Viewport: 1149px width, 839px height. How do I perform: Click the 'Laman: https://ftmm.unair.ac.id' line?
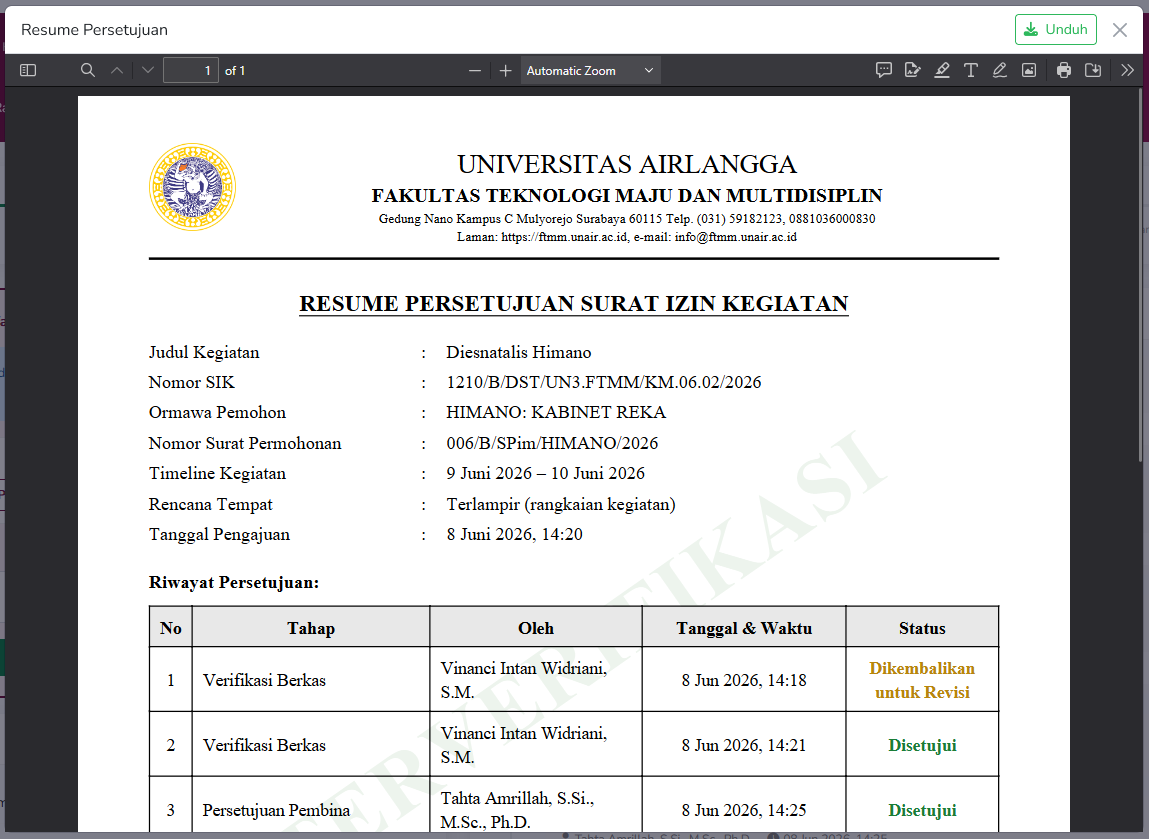pyautogui.click(x=627, y=237)
